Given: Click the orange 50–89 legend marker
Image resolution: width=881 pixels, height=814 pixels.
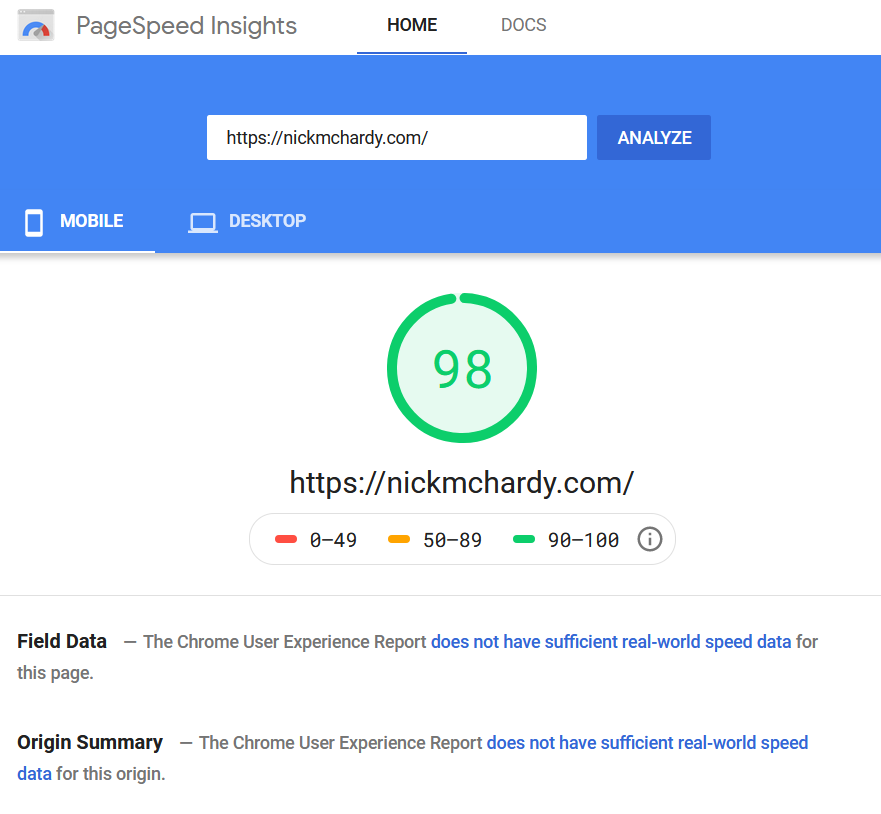Looking at the screenshot, I should tap(399, 539).
